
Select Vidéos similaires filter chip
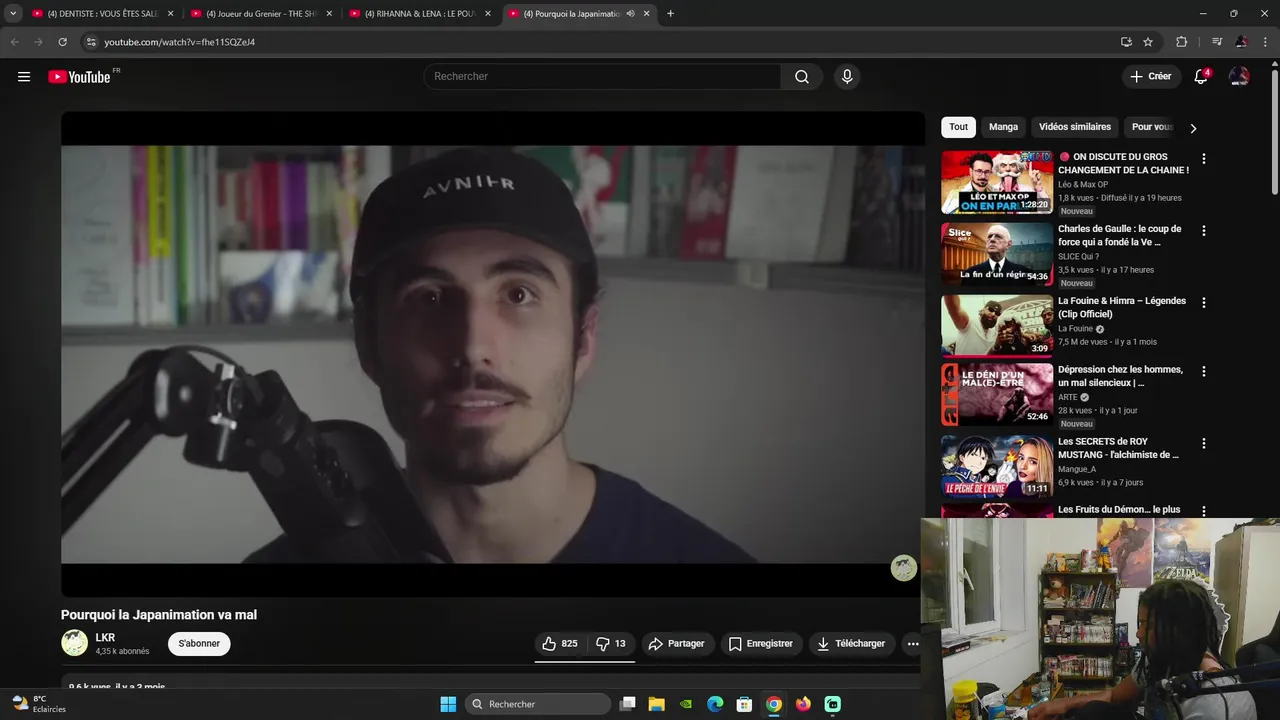(x=1075, y=127)
